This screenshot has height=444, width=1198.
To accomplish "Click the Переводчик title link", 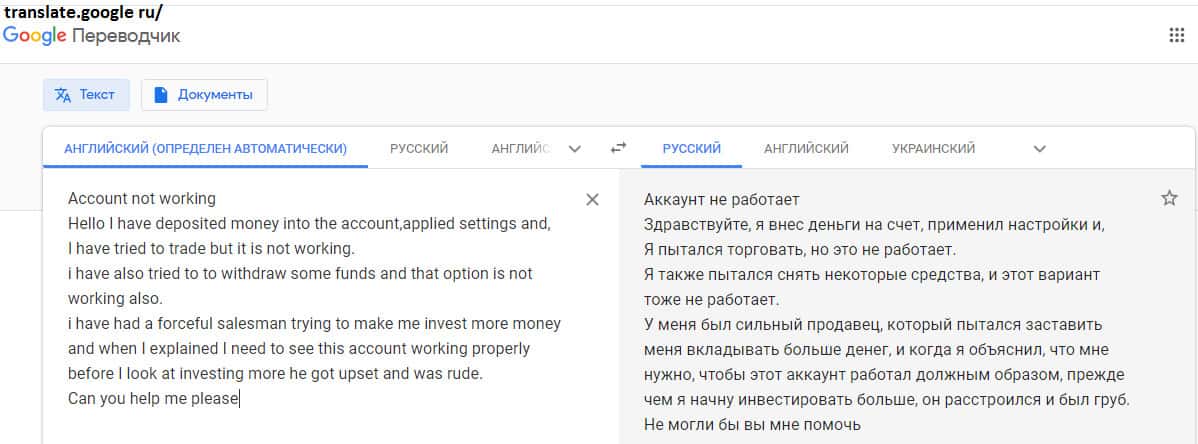I will point(127,36).
